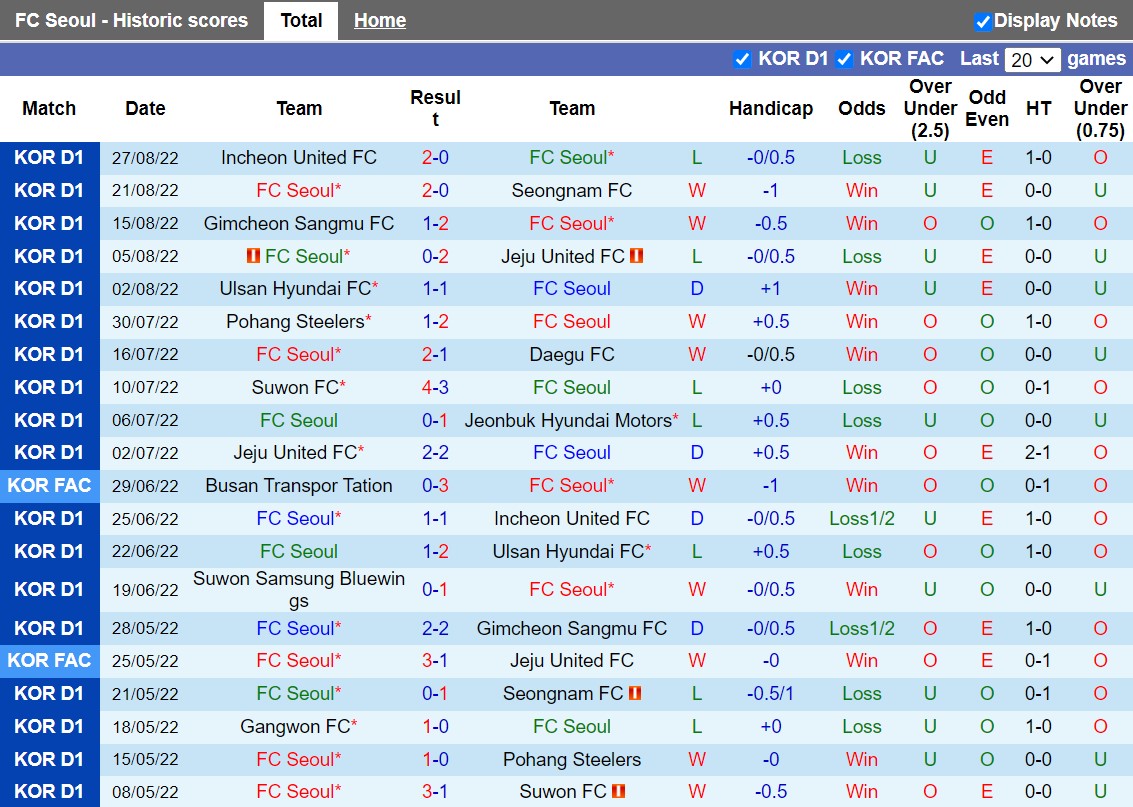Viewport: 1133px width, 807px height.
Task: Switch to the Home tab
Action: (379, 20)
